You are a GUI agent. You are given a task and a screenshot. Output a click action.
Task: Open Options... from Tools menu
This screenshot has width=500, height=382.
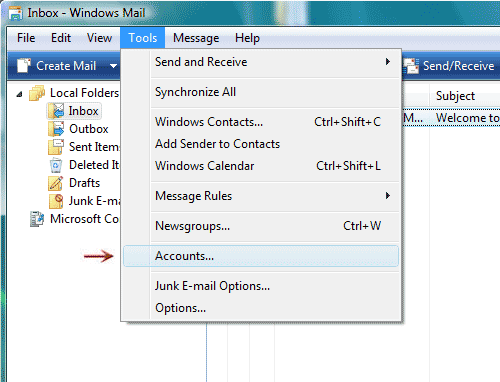(x=261, y=308)
